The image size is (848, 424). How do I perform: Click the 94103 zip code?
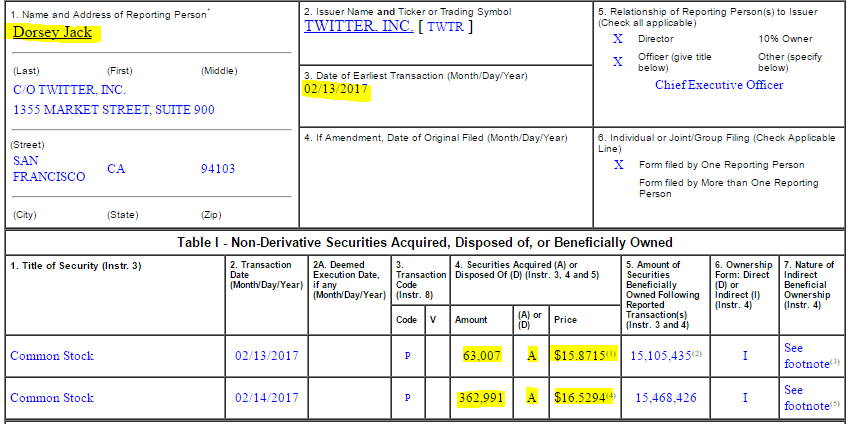pos(218,169)
